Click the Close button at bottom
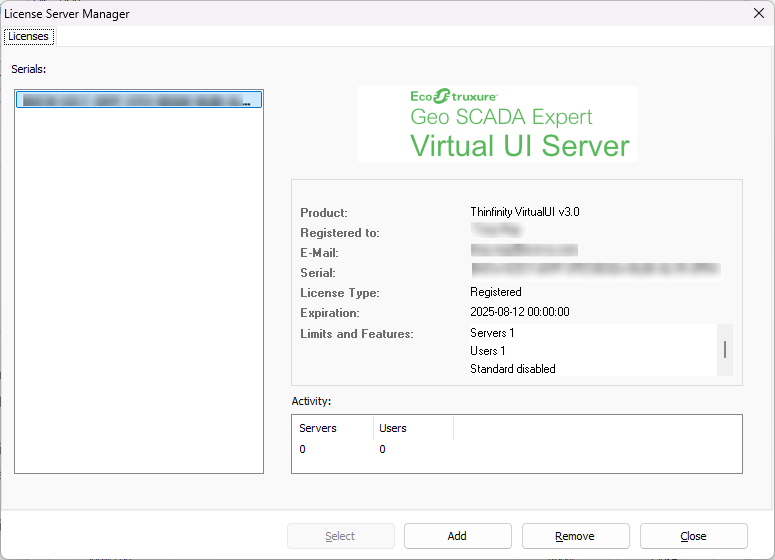This screenshot has width=775, height=560. (693, 536)
